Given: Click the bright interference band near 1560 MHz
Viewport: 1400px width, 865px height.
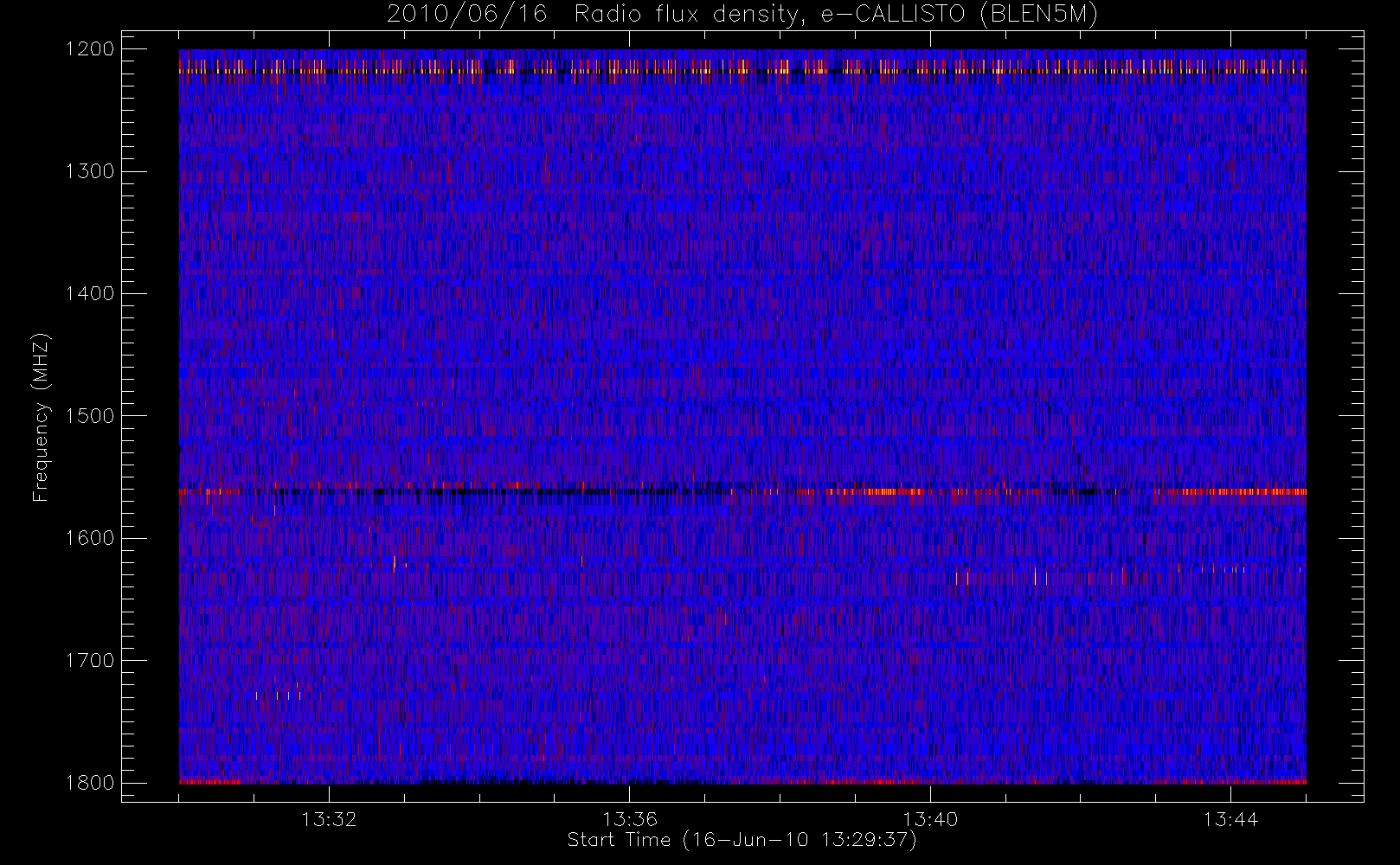Looking at the screenshot, I should coord(742,491).
